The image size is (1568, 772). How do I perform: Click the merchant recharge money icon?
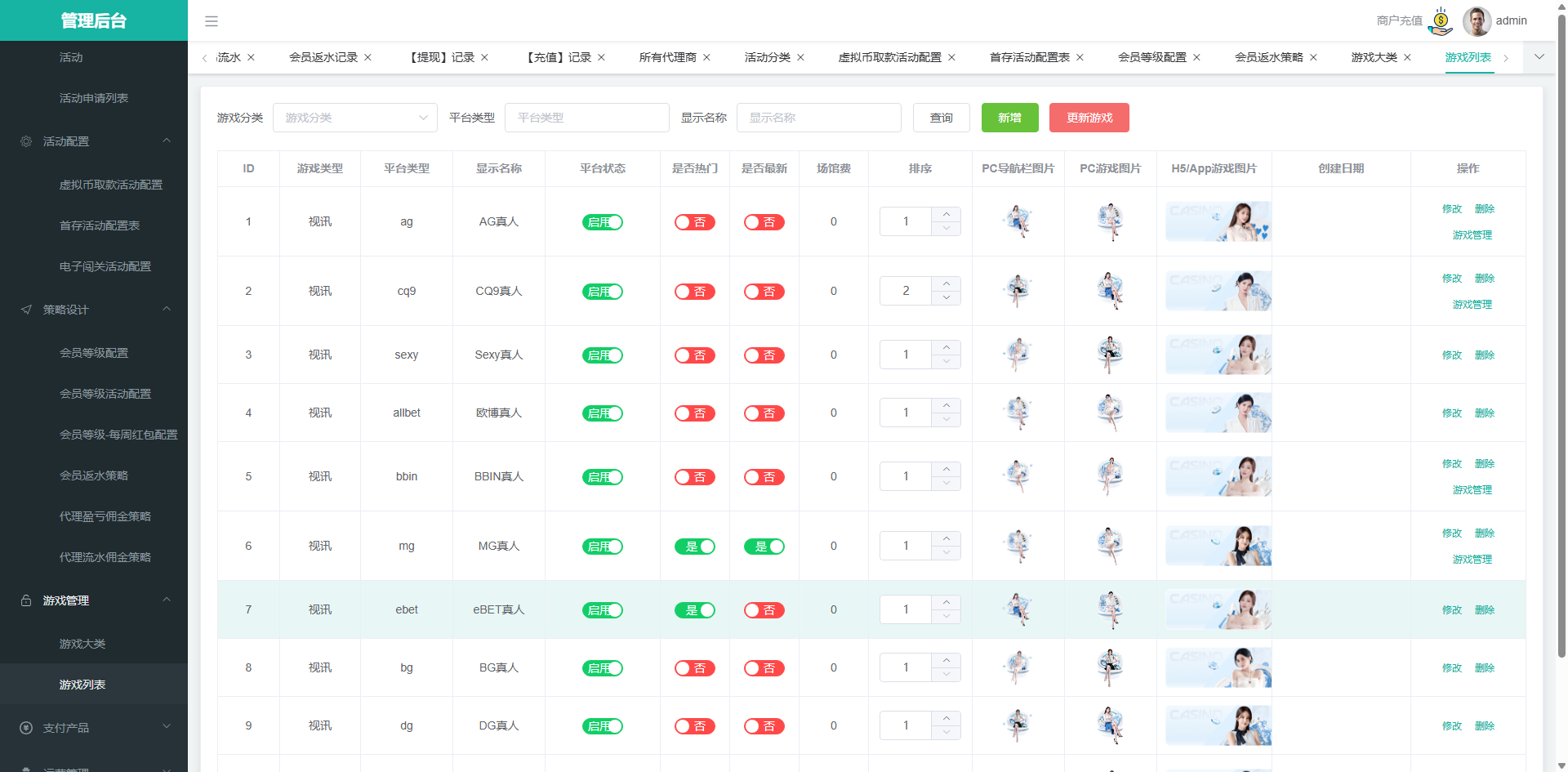click(x=1441, y=21)
